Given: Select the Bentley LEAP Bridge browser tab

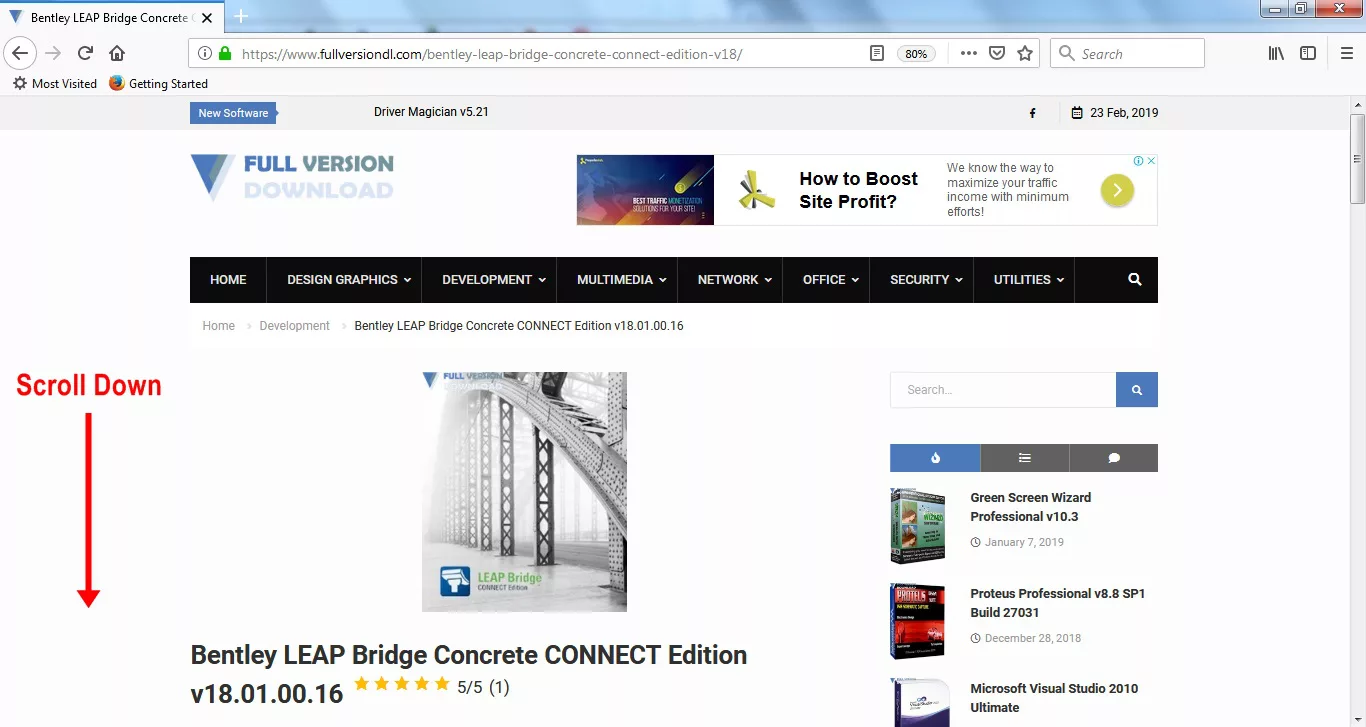Looking at the screenshot, I should [113, 18].
